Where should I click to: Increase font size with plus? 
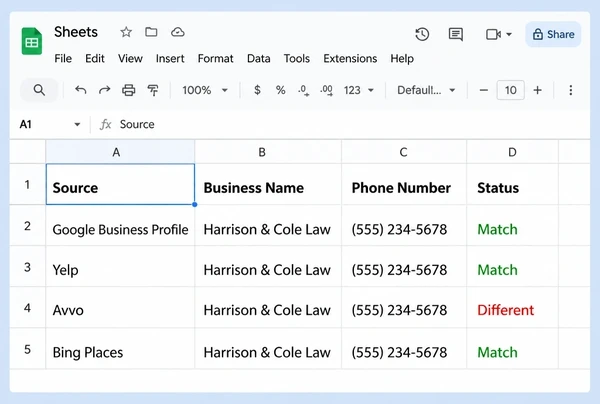click(x=538, y=90)
